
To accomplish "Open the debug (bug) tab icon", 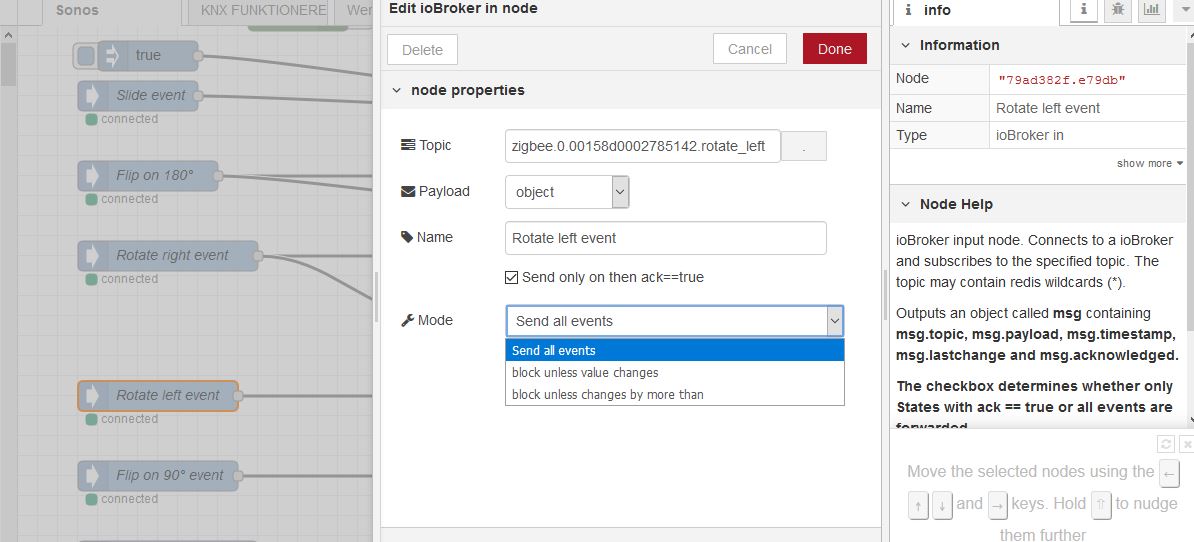I will click(x=1118, y=10).
